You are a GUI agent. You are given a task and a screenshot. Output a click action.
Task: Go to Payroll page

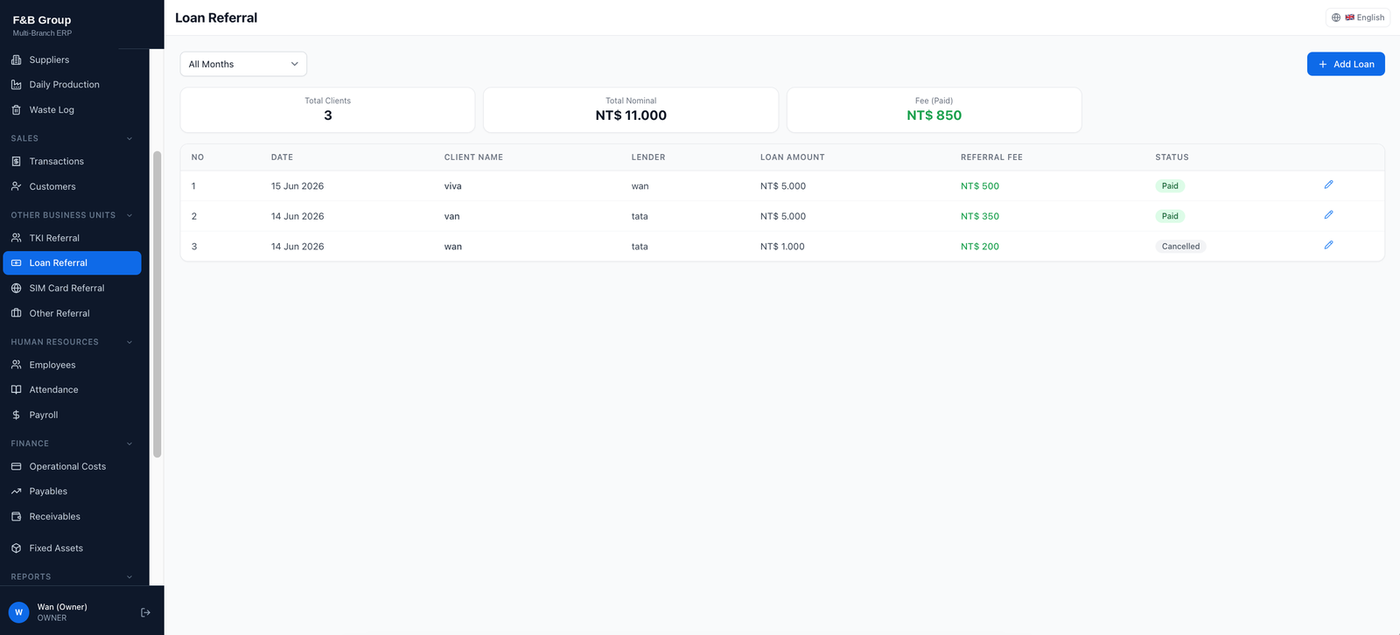(72, 415)
